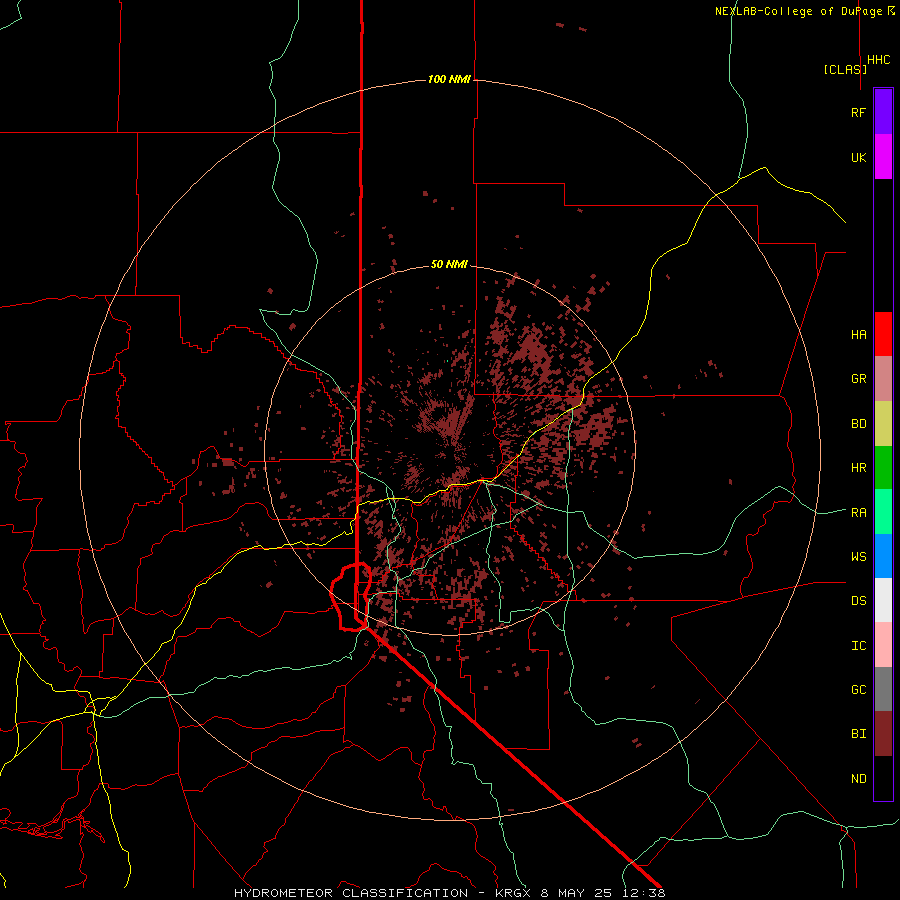Screen dimensions: 900x900
Task: Click the ND black legend swatch
Action: 883,778
